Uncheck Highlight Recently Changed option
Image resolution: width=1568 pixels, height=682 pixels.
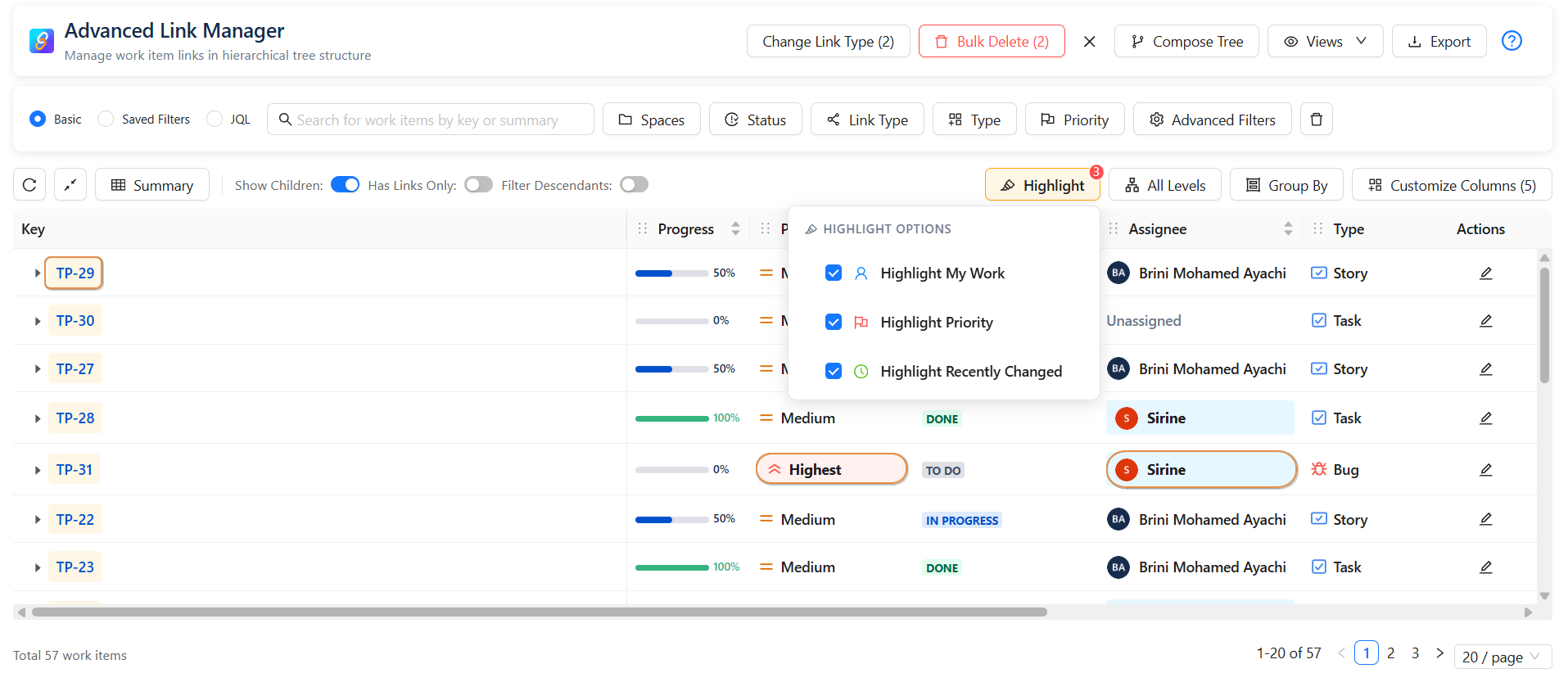pyautogui.click(x=834, y=372)
